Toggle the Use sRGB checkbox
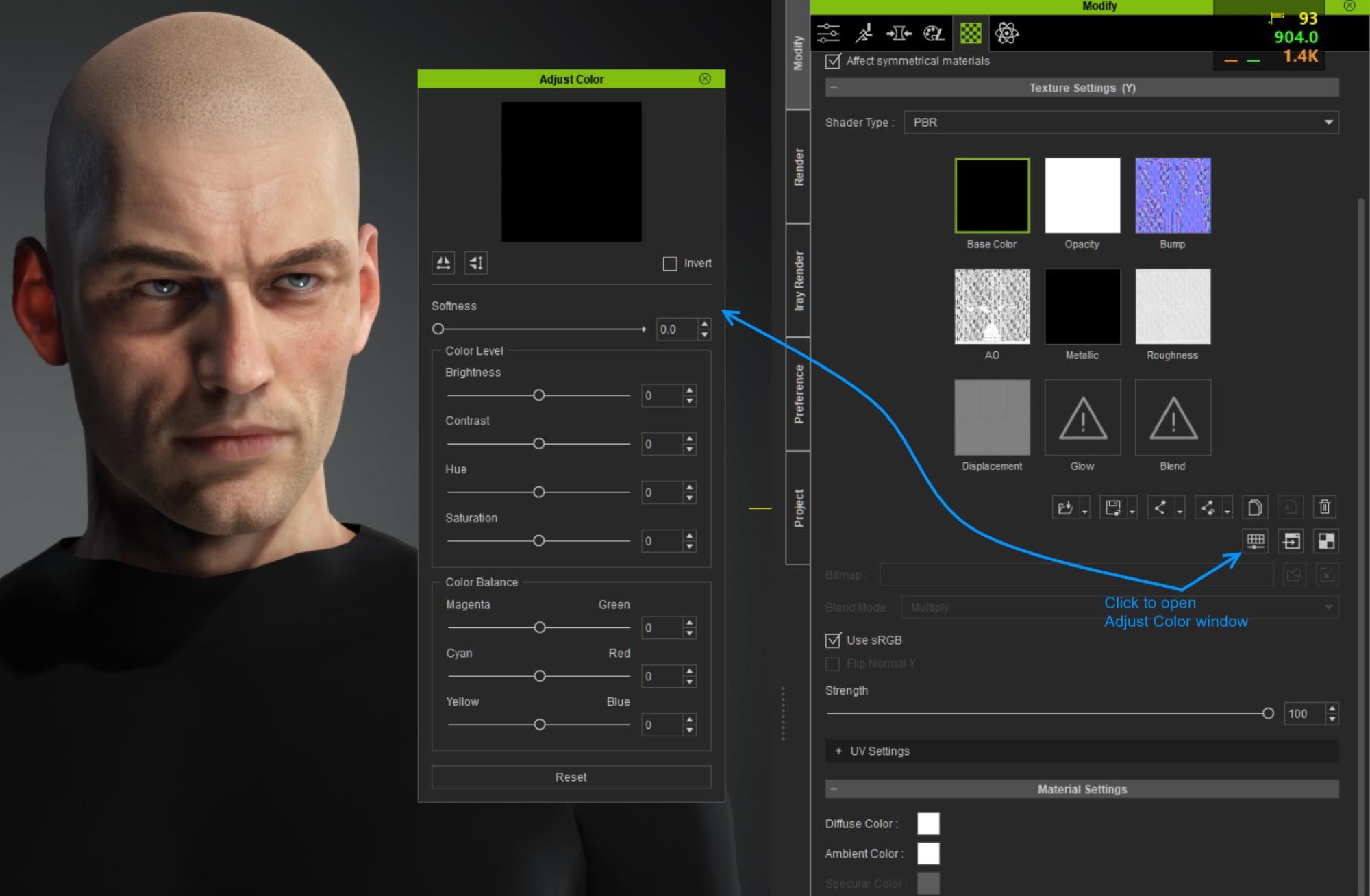The width and height of the screenshot is (1370, 896). [x=833, y=640]
